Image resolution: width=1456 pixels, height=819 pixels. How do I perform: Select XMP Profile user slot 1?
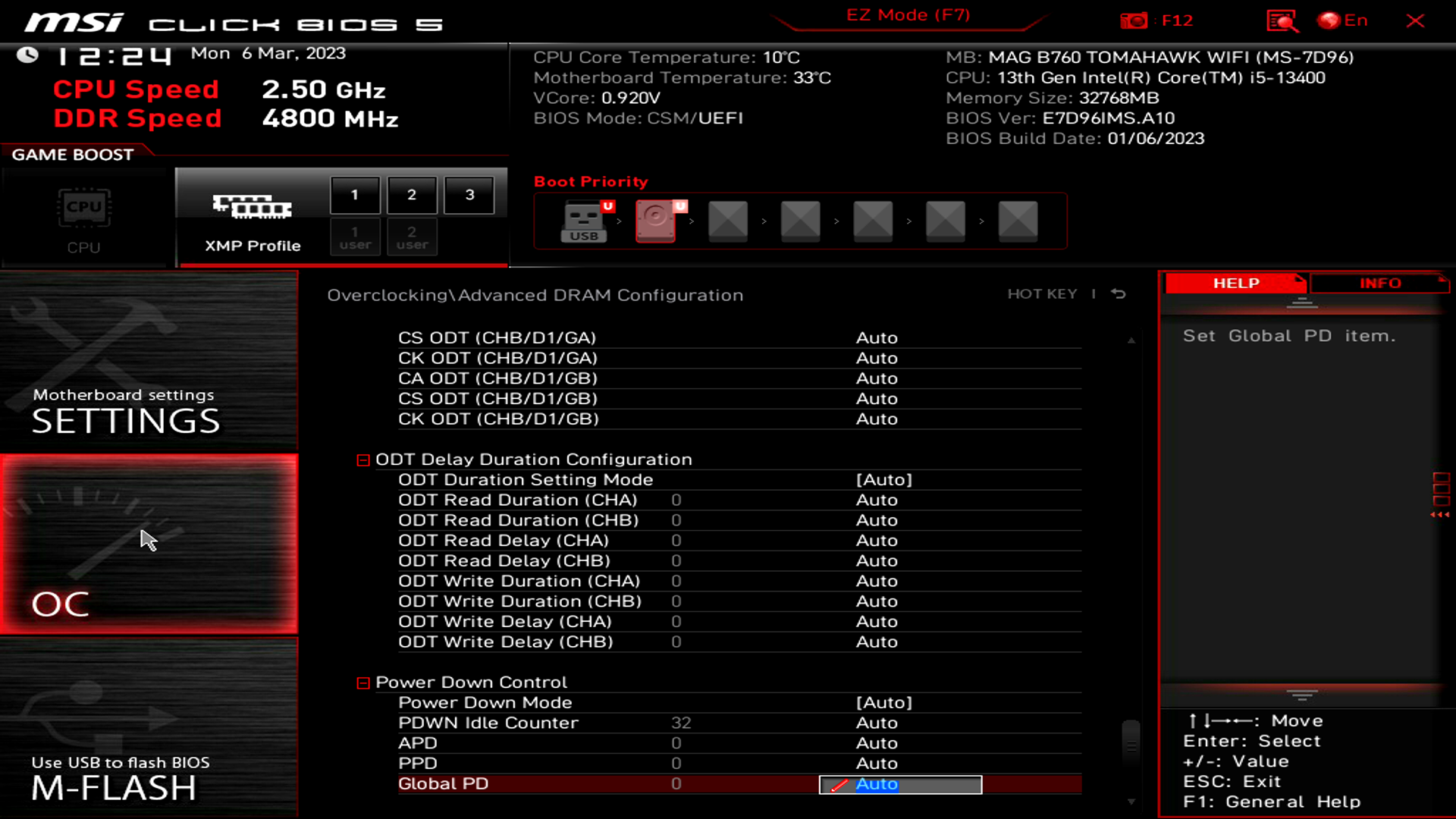[354, 237]
